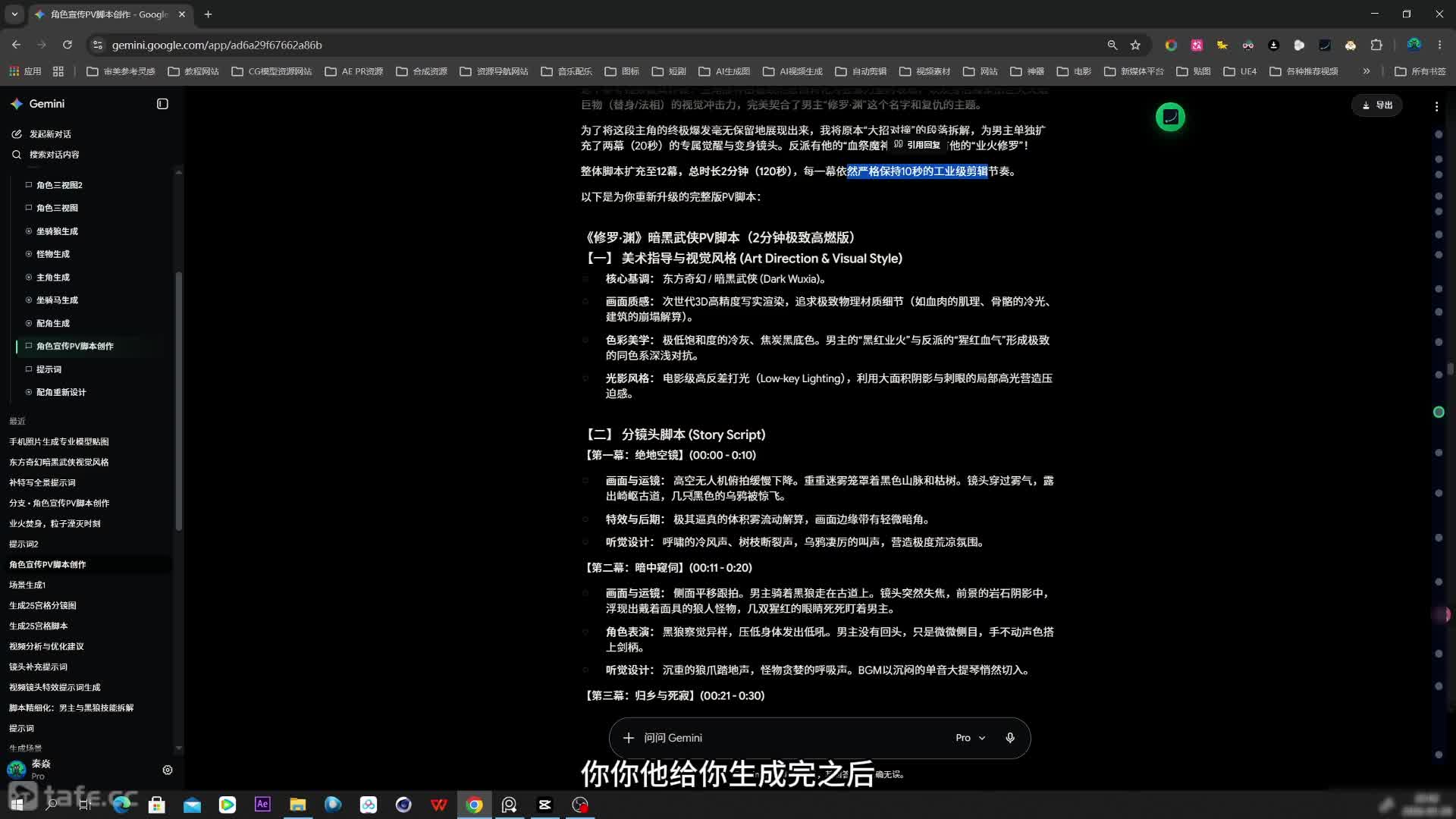Click the 导出 export button
Image resolution: width=1456 pixels, height=819 pixels.
point(1377,105)
